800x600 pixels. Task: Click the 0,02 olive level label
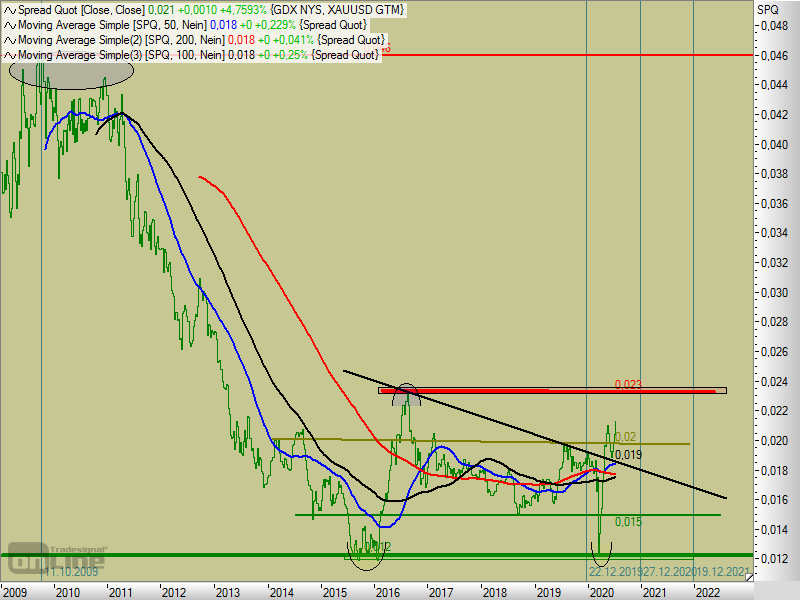626,437
